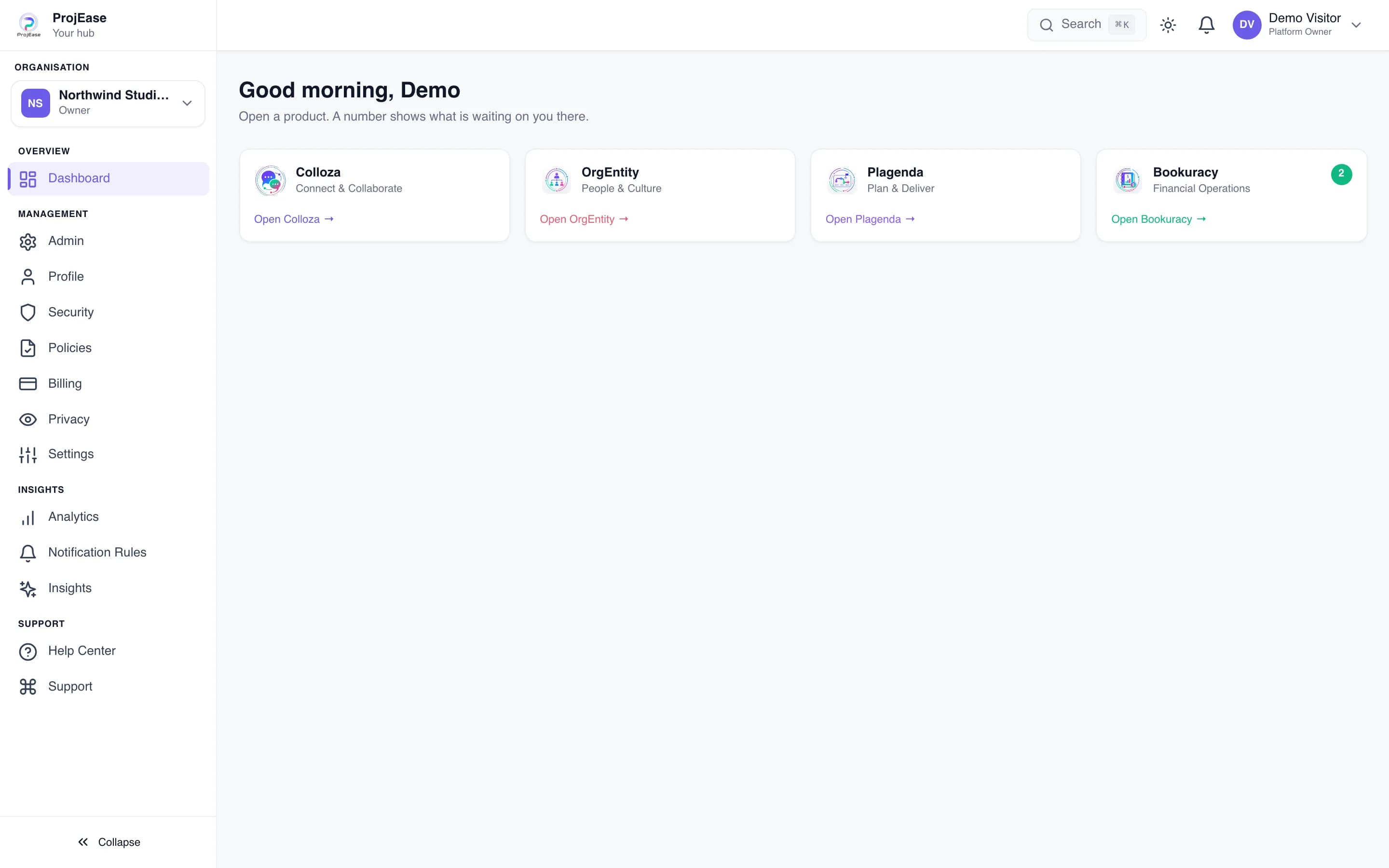Click the Open Plagenda link
Screen dimensions: 1389x868
point(870,219)
